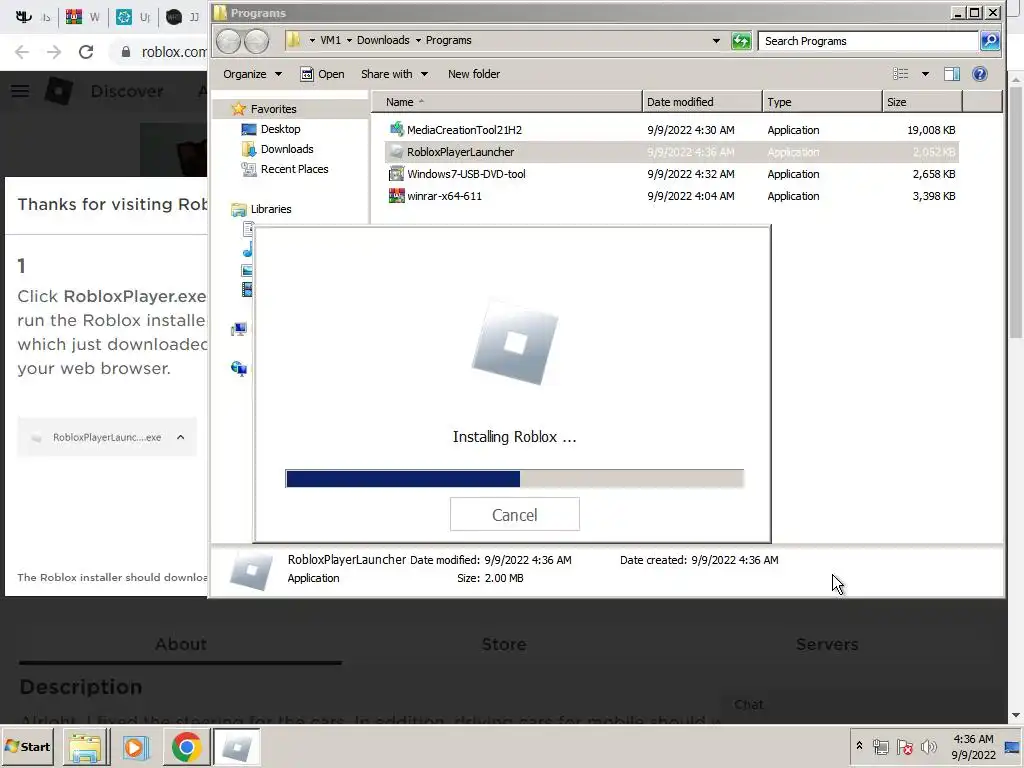Click VM1 in the address breadcrumb
The height and width of the screenshot is (768, 1024).
click(x=330, y=40)
